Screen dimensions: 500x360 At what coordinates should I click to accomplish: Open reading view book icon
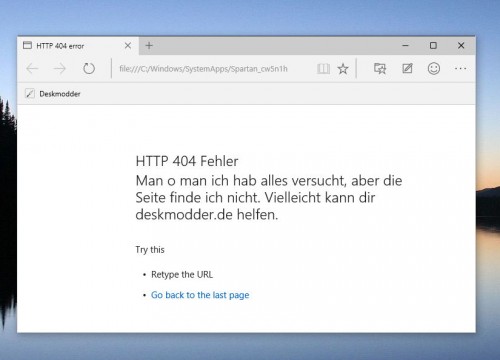tap(323, 69)
